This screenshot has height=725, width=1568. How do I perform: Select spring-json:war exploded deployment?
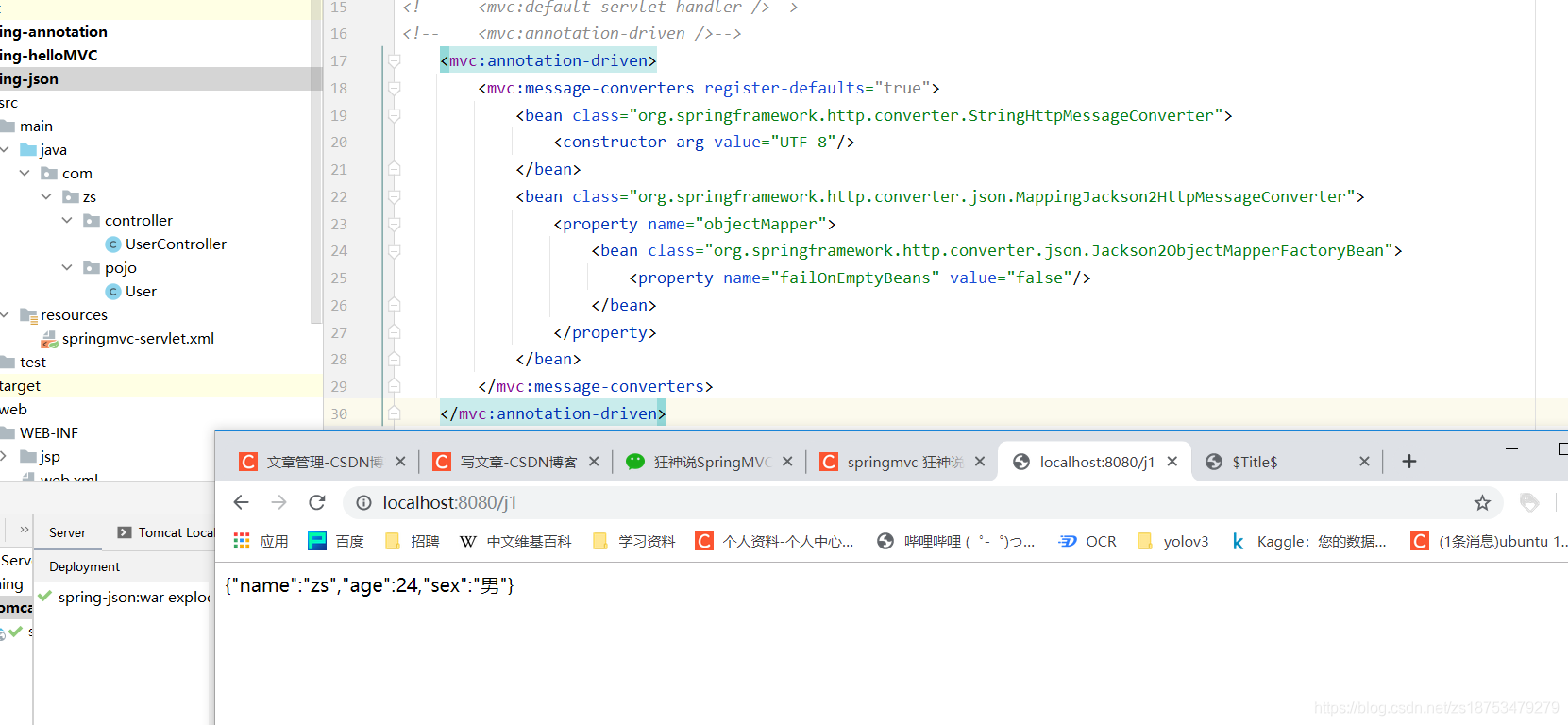125,597
